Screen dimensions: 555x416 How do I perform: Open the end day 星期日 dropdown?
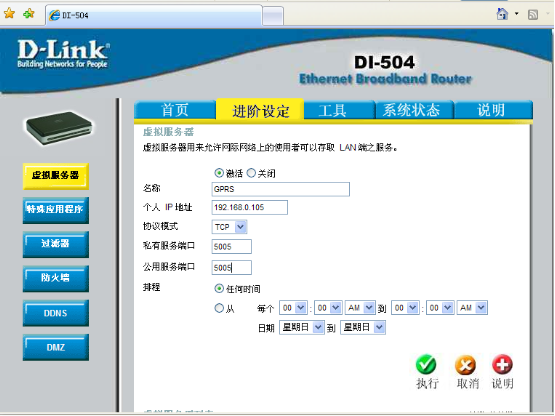click(x=362, y=327)
